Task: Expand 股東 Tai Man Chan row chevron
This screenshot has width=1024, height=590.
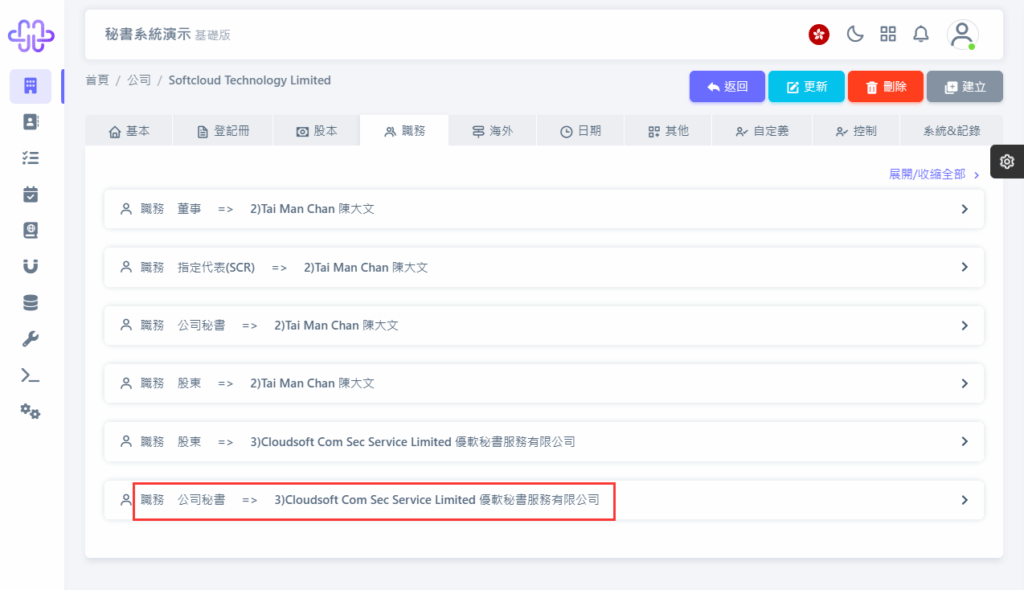Action: [965, 384]
